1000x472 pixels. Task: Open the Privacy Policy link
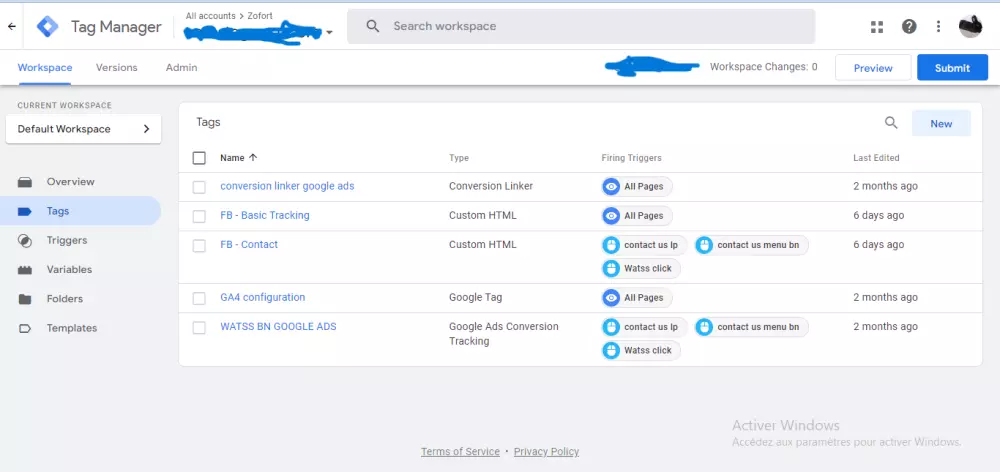point(547,452)
